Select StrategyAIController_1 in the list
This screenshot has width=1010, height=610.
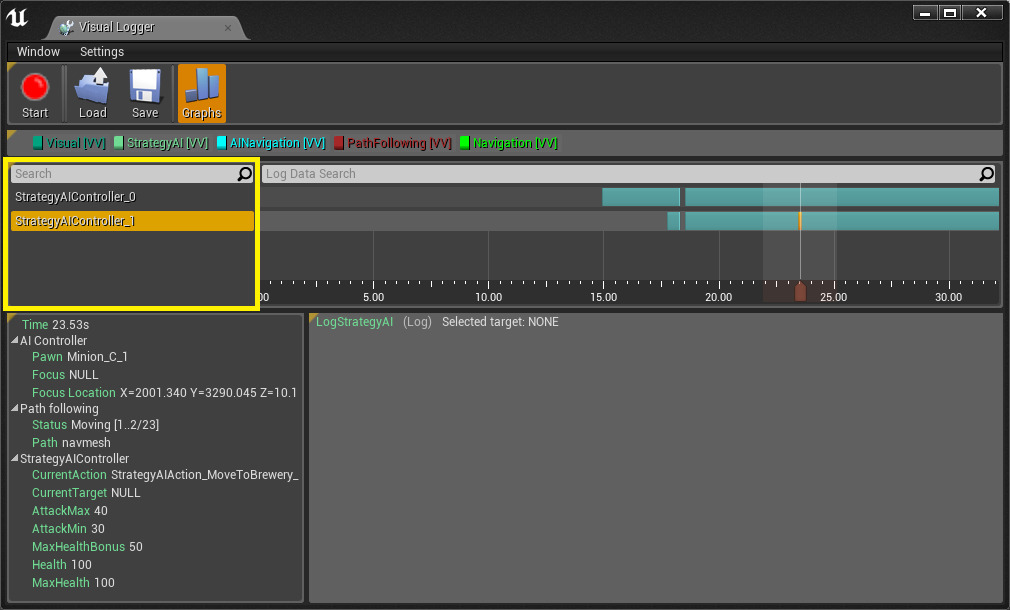[x=132, y=221]
